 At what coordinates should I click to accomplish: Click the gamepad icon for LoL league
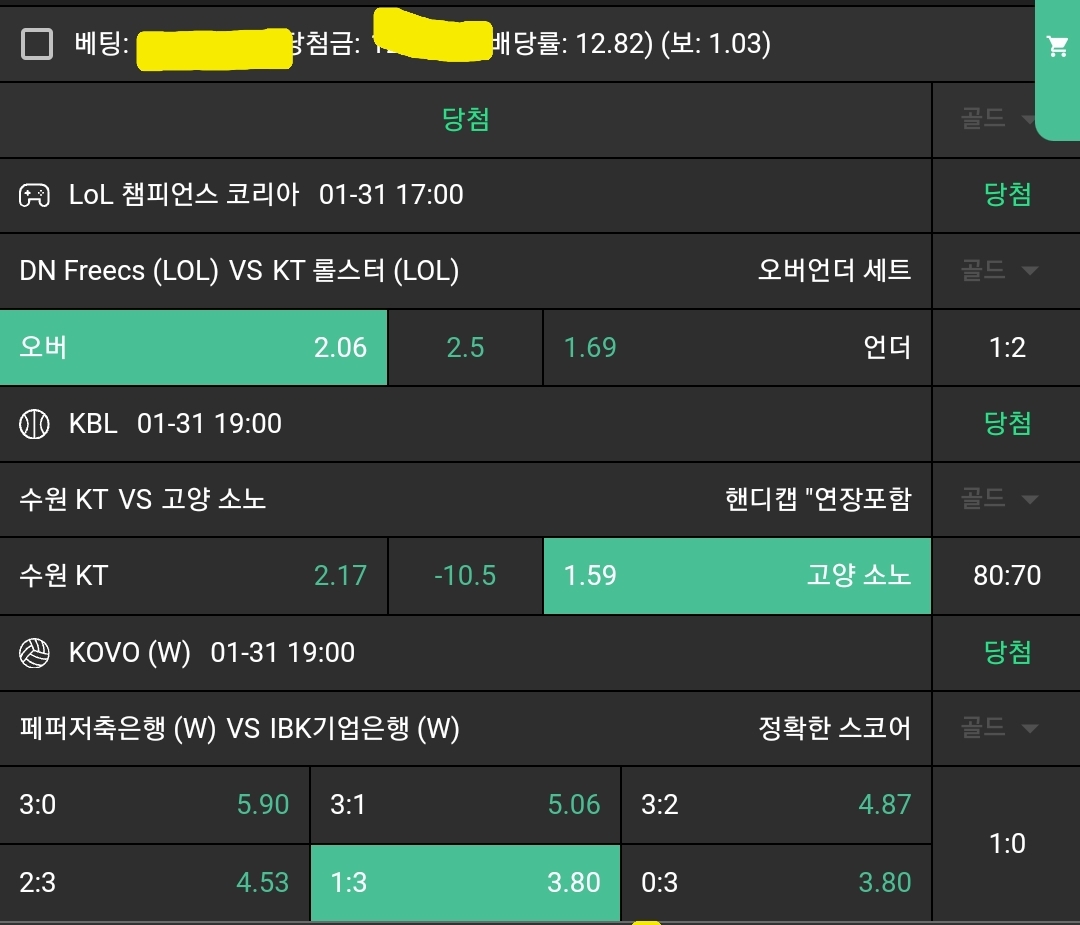34,195
